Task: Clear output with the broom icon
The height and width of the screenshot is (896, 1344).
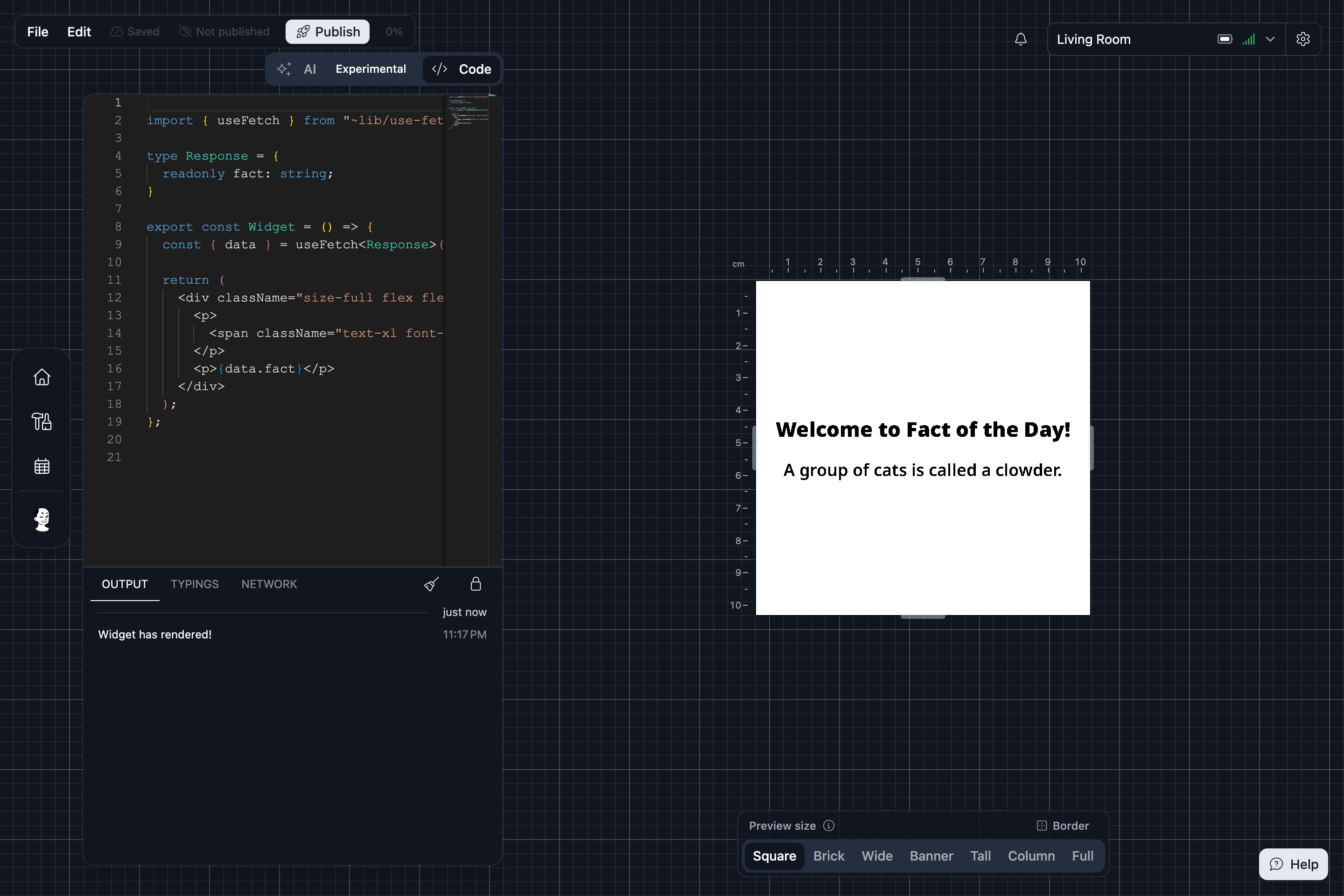Action: [431, 584]
